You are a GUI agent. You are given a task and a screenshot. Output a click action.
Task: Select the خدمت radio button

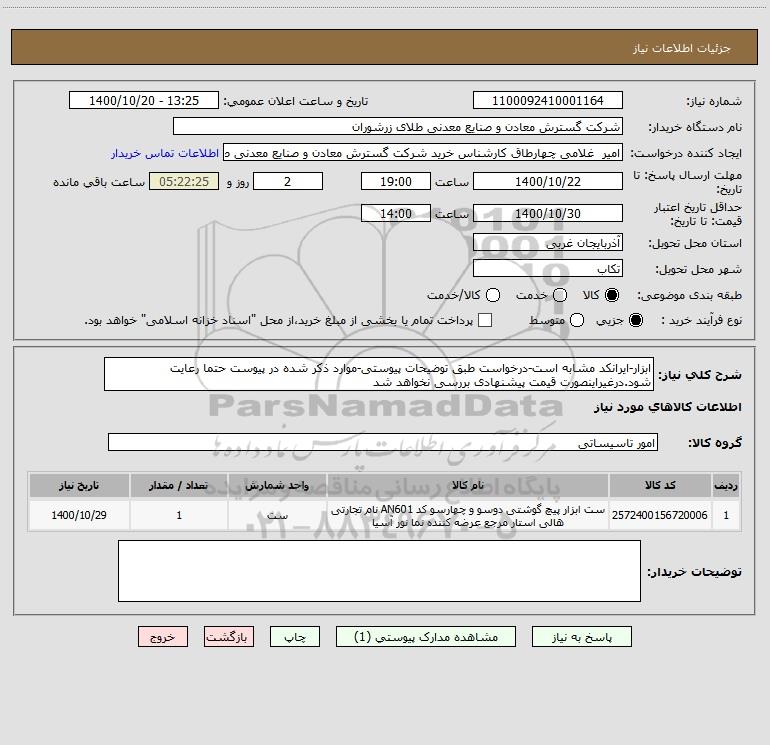point(560,295)
